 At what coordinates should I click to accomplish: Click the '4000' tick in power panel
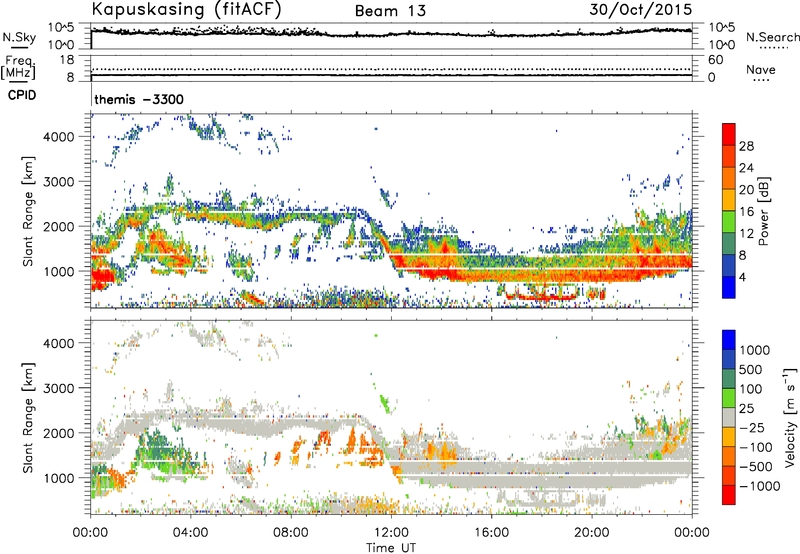(58, 137)
